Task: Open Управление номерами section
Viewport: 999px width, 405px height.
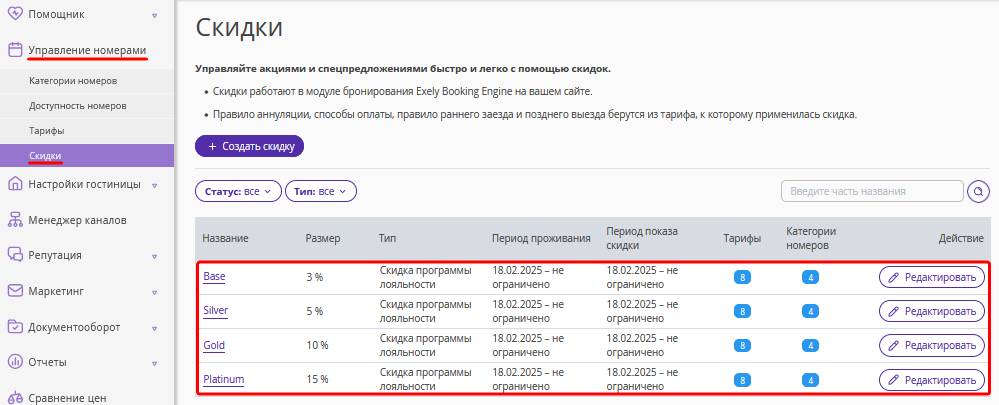Action: tap(87, 50)
